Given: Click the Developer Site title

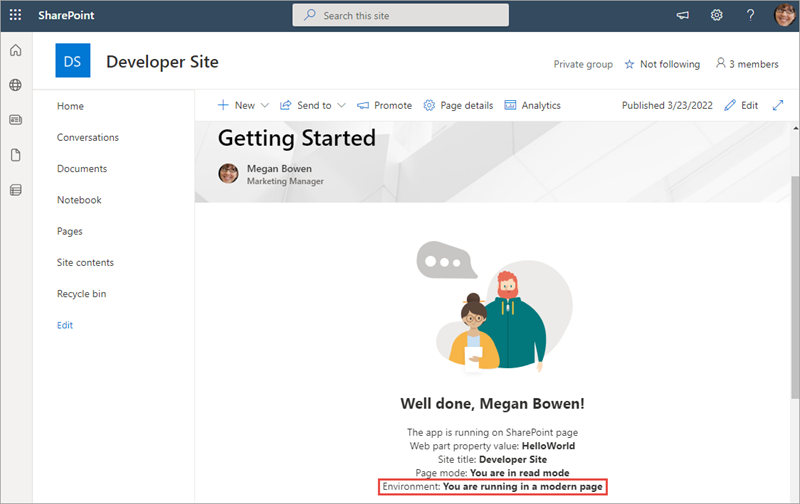Looking at the screenshot, I should (162, 62).
